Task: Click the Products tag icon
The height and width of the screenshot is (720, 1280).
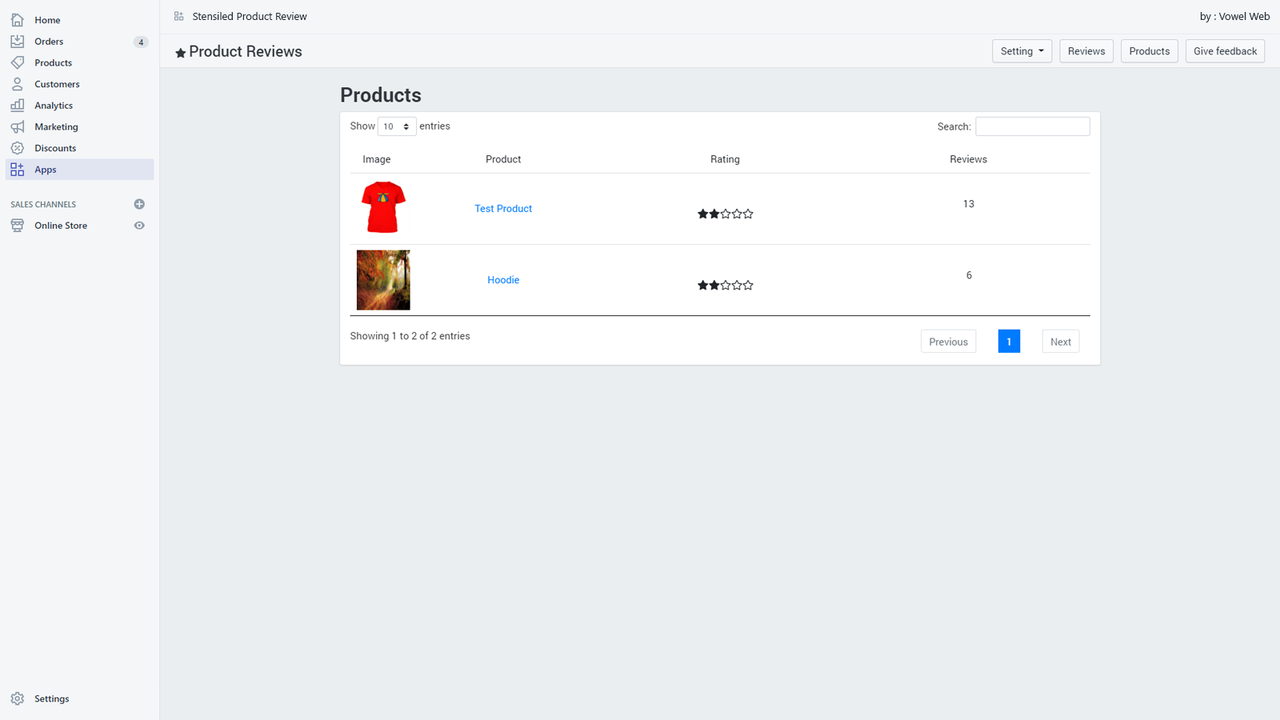Action: pyautogui.click(x=17, y=63)
